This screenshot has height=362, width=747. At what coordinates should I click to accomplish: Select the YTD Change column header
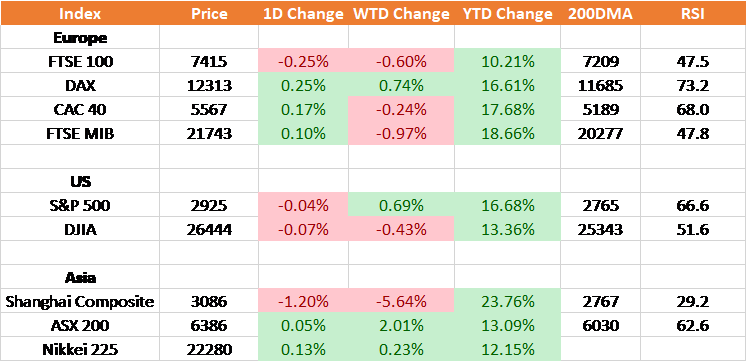(507, 13)
